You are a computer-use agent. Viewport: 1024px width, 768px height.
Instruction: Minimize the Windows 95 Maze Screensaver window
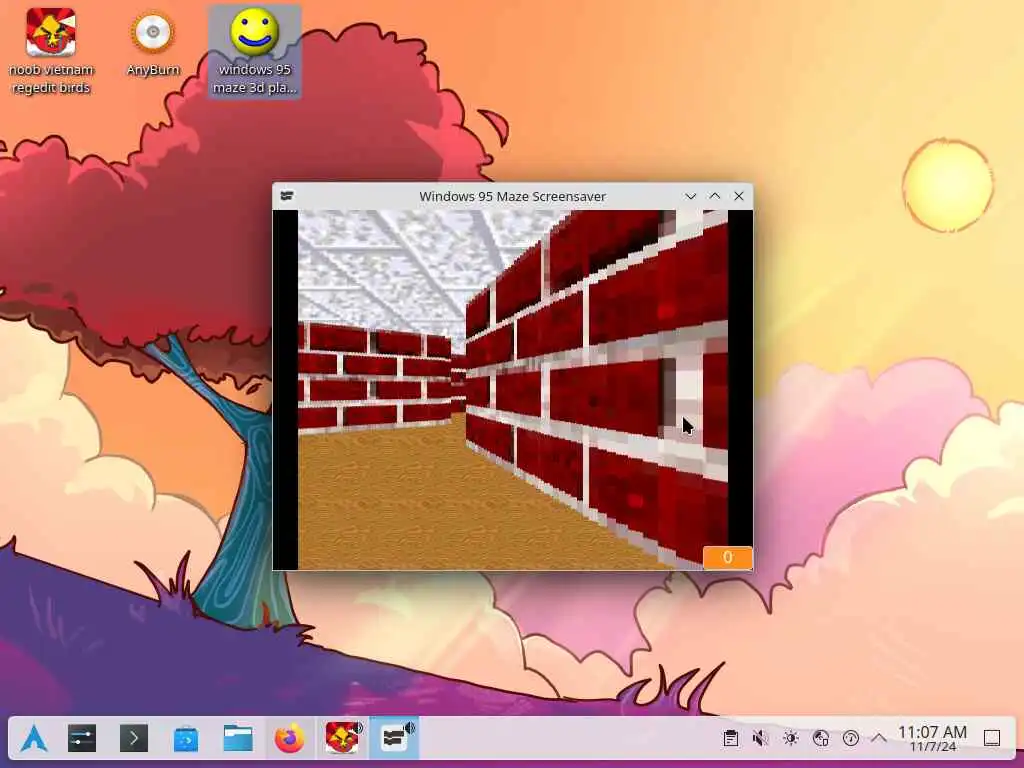690,196
